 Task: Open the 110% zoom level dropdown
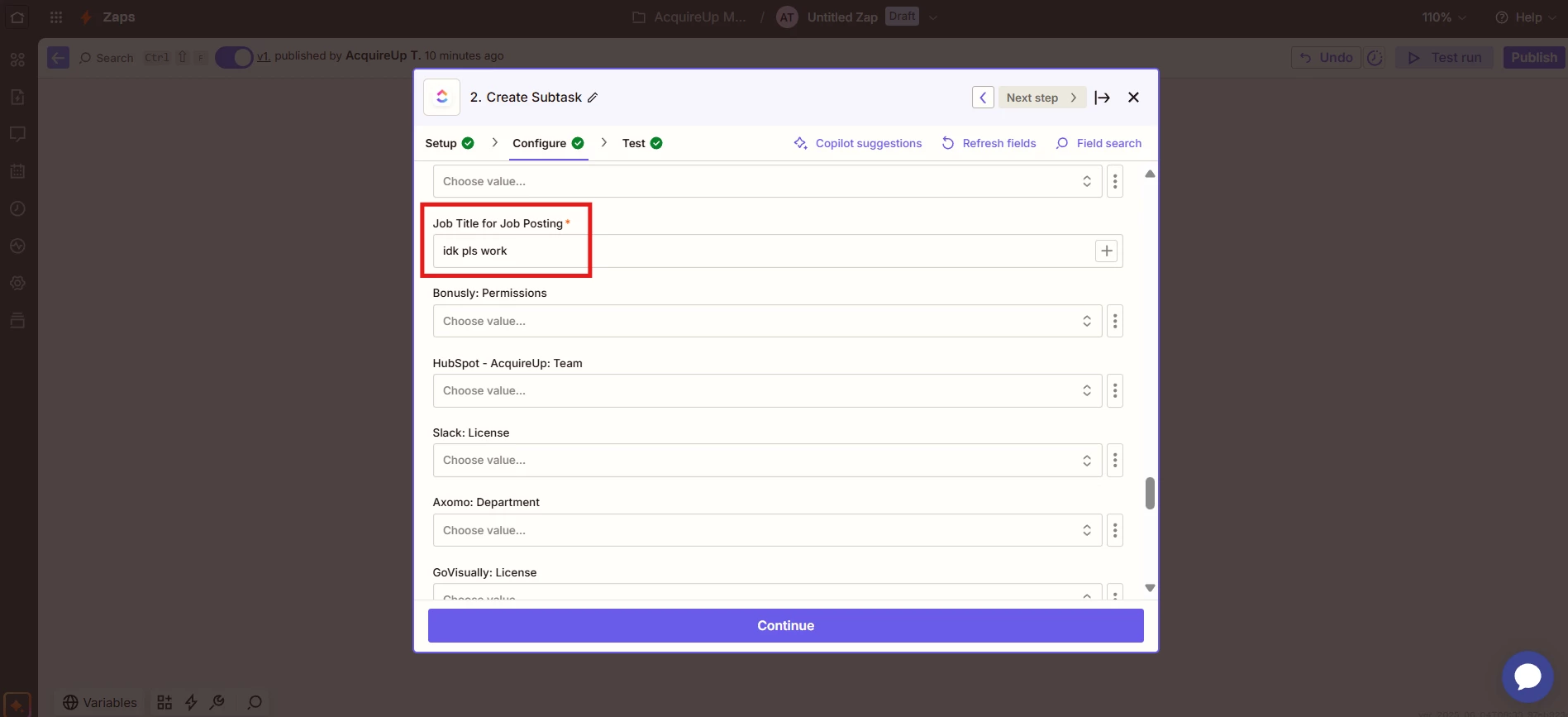click(x=1443, y=17)
